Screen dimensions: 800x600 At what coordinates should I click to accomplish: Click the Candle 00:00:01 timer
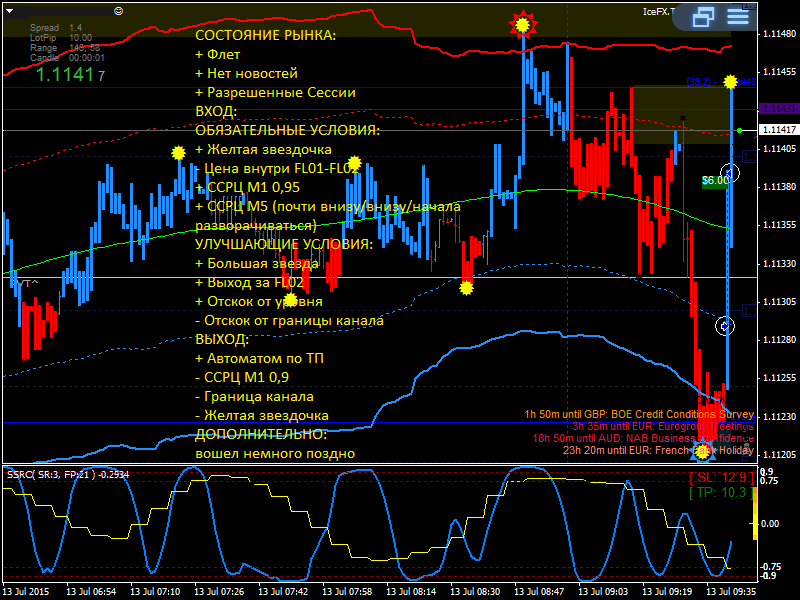pos(67,58)
